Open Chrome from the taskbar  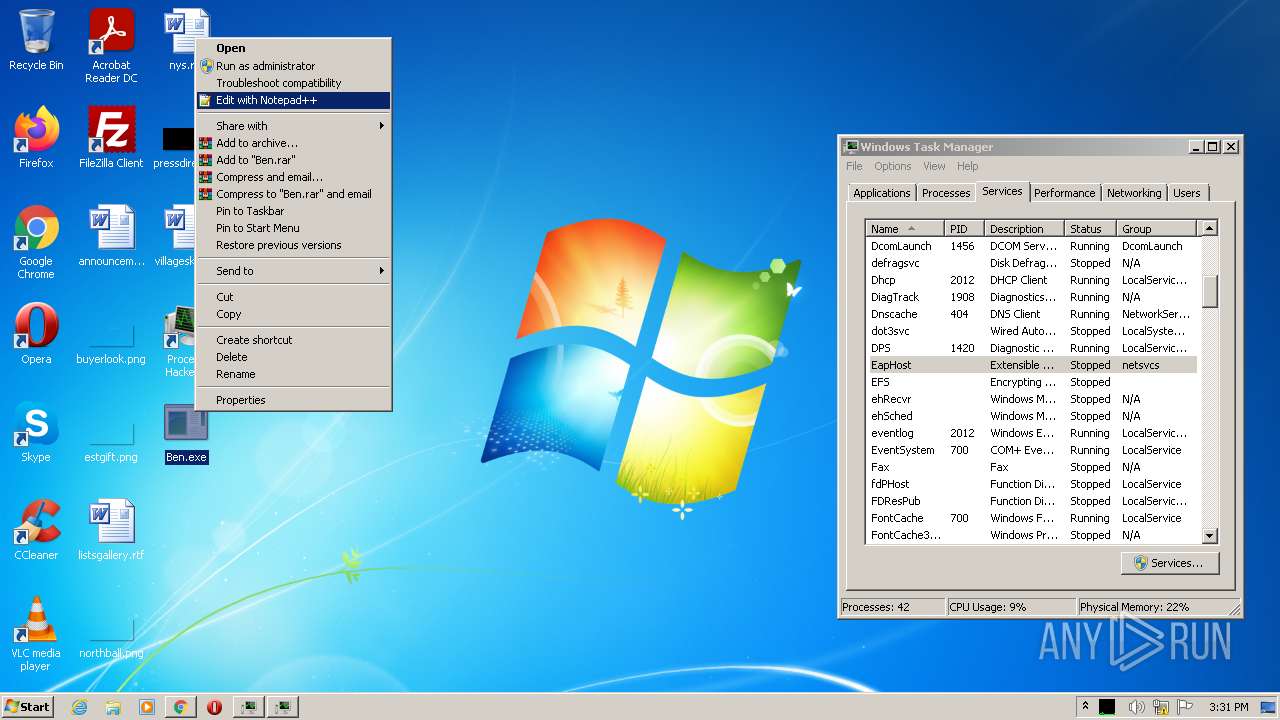tap(180, 707)
